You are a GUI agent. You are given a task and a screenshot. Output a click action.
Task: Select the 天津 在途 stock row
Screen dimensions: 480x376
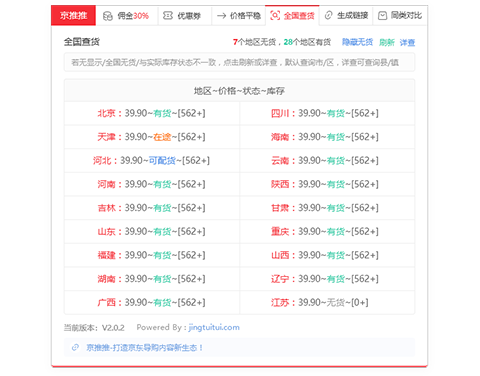pos(152,137)
